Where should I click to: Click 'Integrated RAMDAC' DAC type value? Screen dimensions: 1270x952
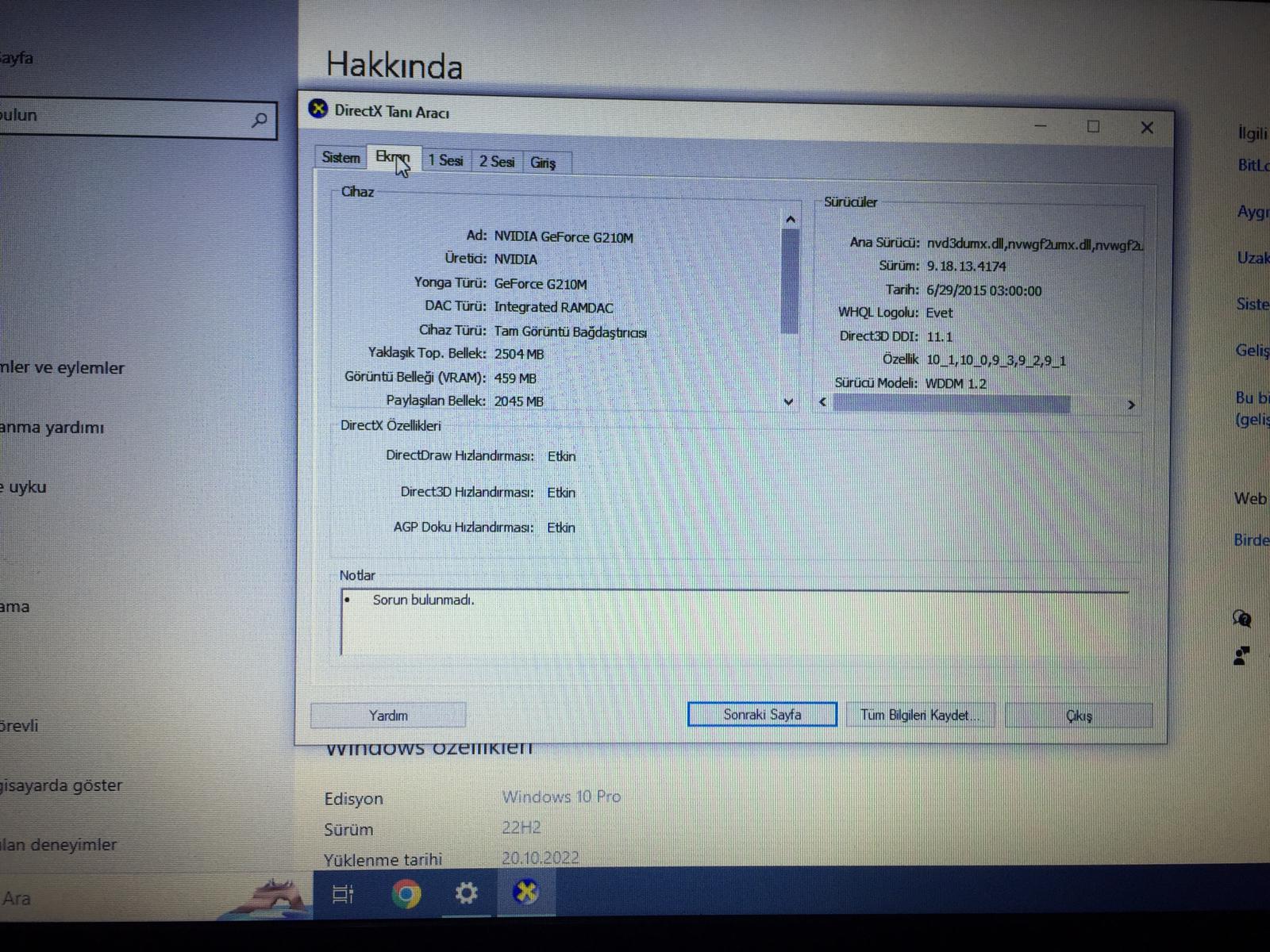tap(553, 307)
